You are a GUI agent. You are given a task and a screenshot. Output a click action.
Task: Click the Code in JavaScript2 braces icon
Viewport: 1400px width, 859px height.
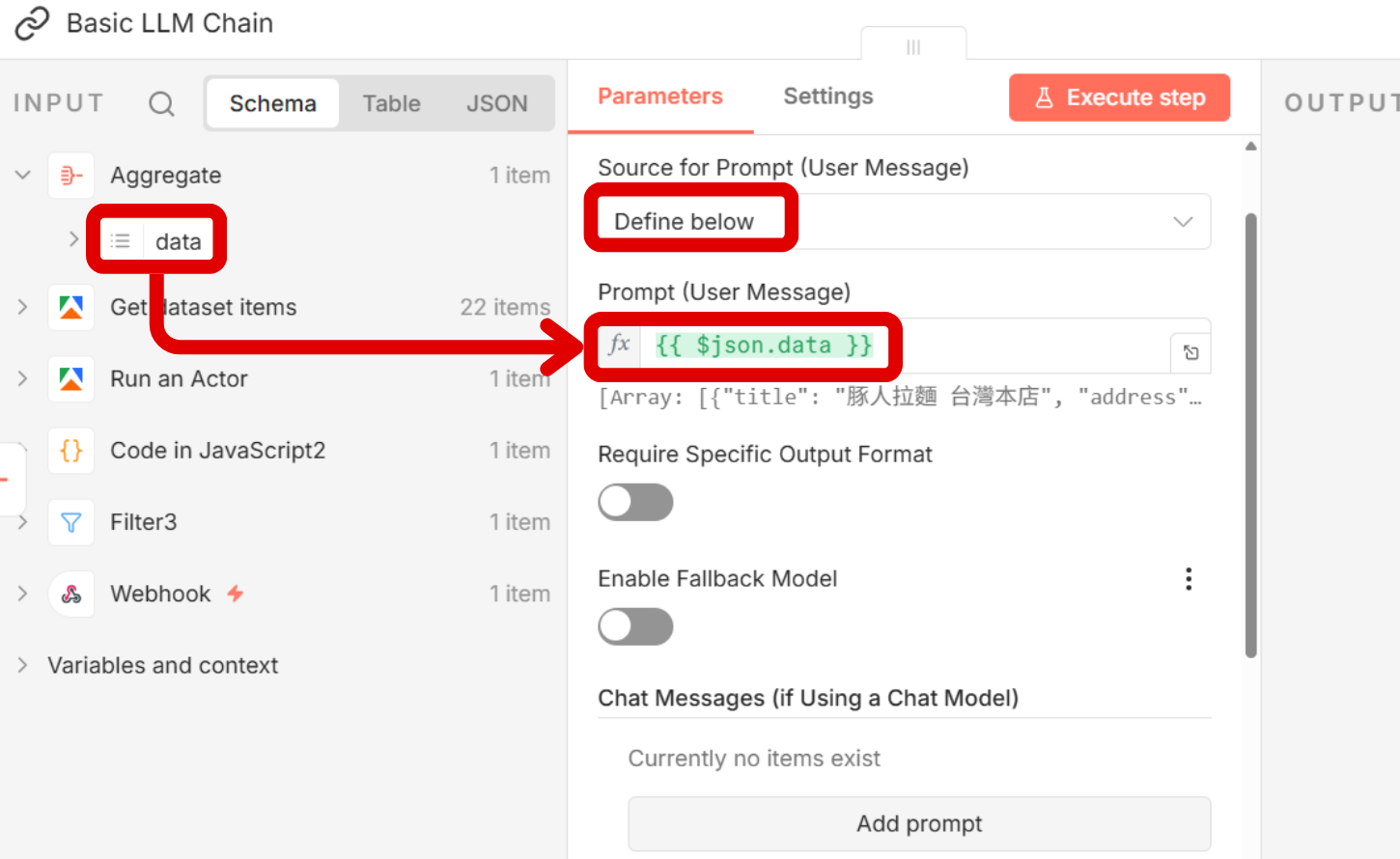[71, 451]
